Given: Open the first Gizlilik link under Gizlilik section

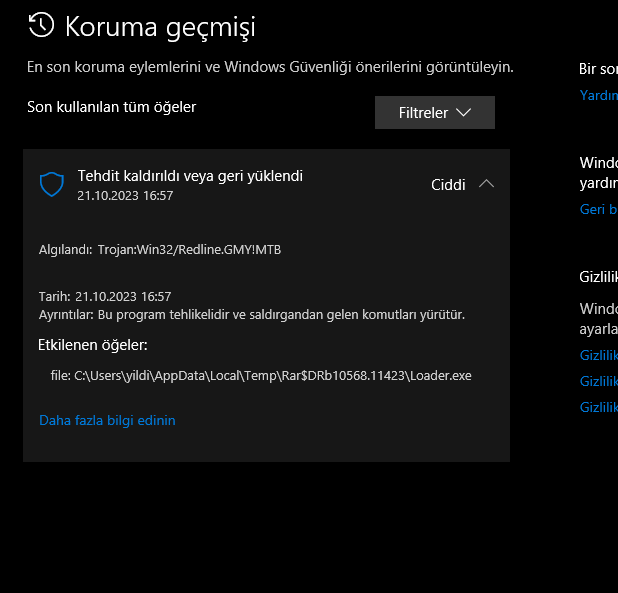Looking at the screenshot, I should coord(599,355).
